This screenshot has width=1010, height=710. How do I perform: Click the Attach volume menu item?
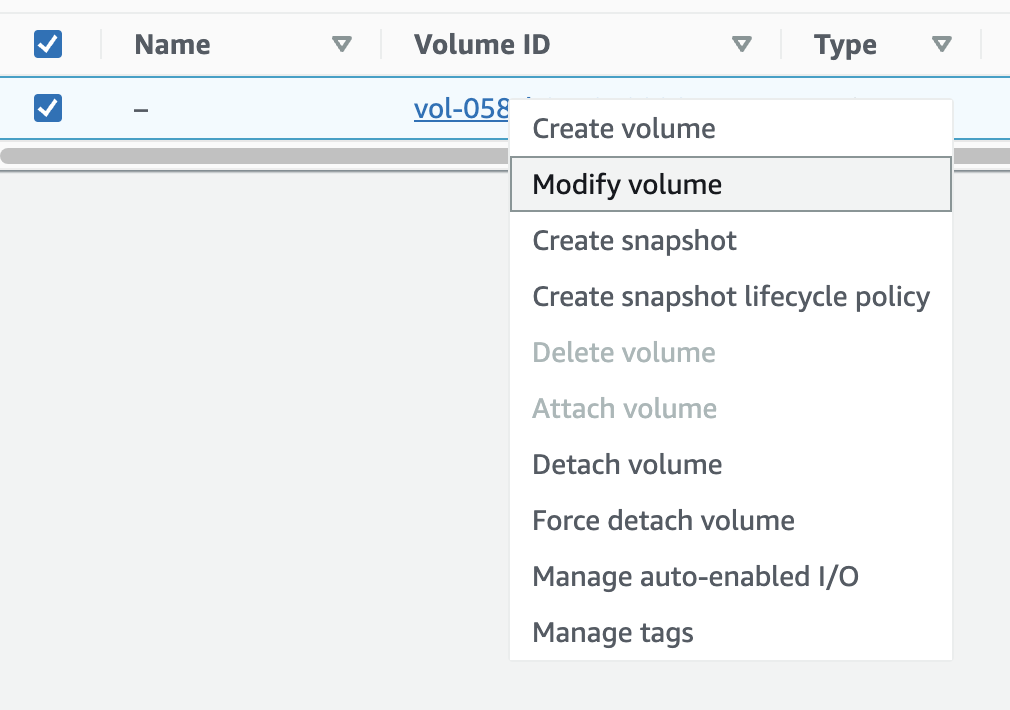click(x=625, y=409)
